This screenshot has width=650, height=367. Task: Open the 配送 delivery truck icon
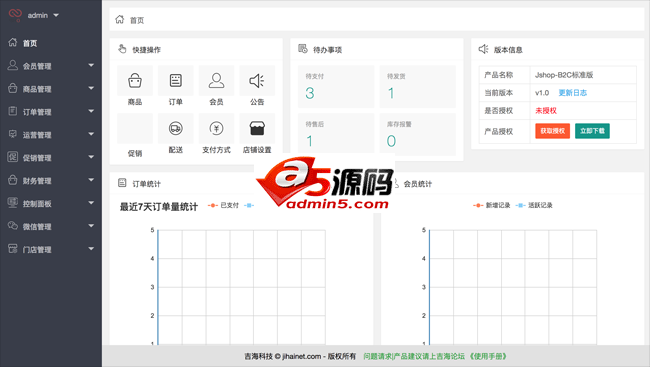[x=176, y=128]
